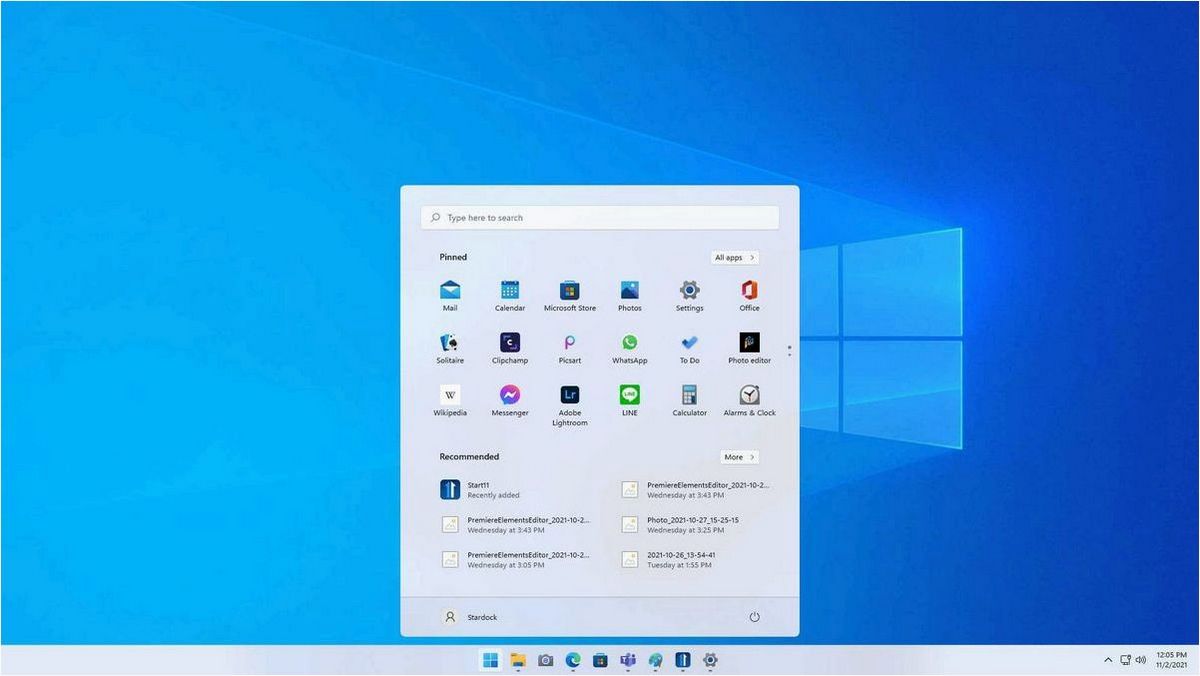Open PremiereElementsEditor file from 3:05 PM

515,560
